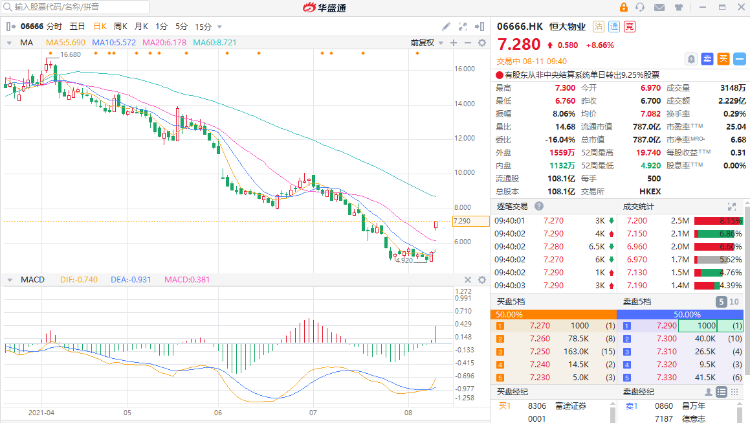
Task: Switch broker queue to list view
Action: click(x=721, y=392)
